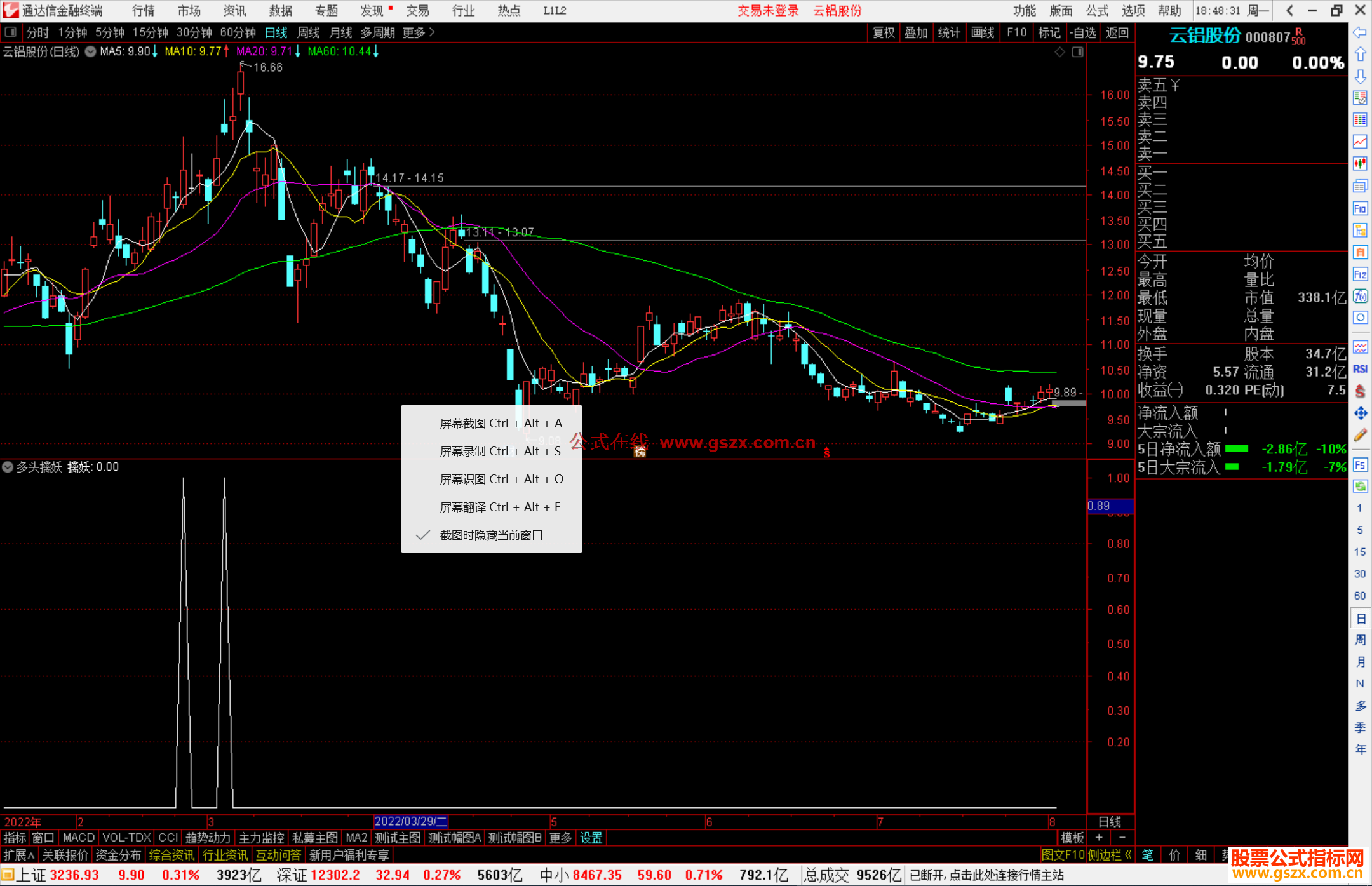Switch to 日线 period on right sidebar (日)
The image size is (1372, 886).
click(x=1360, y=618)
